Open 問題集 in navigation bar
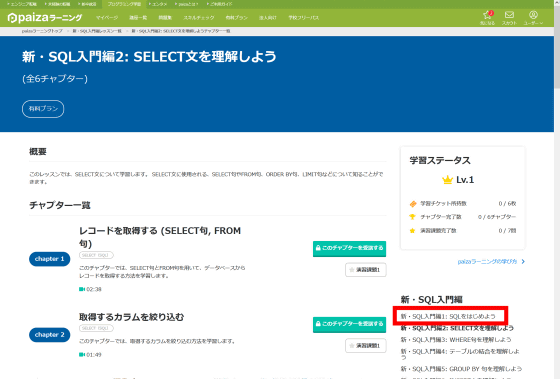 pyautogui.click(x=165, y=18)
